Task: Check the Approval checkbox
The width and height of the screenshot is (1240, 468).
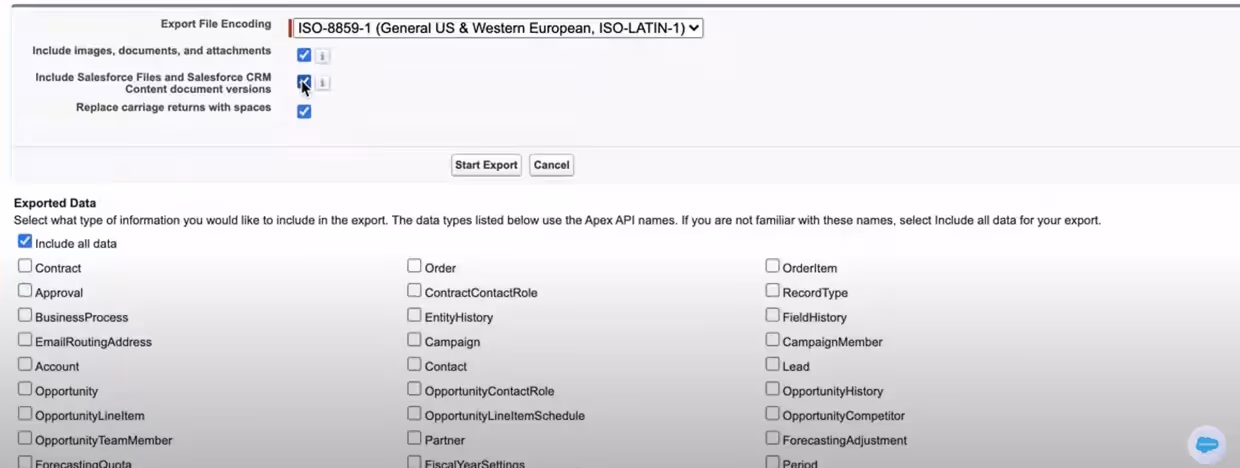Action: coord(25,291)
